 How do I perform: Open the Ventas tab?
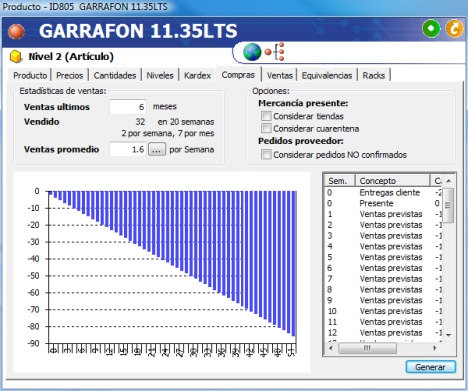pyautogui.click(x=279, y=76)
